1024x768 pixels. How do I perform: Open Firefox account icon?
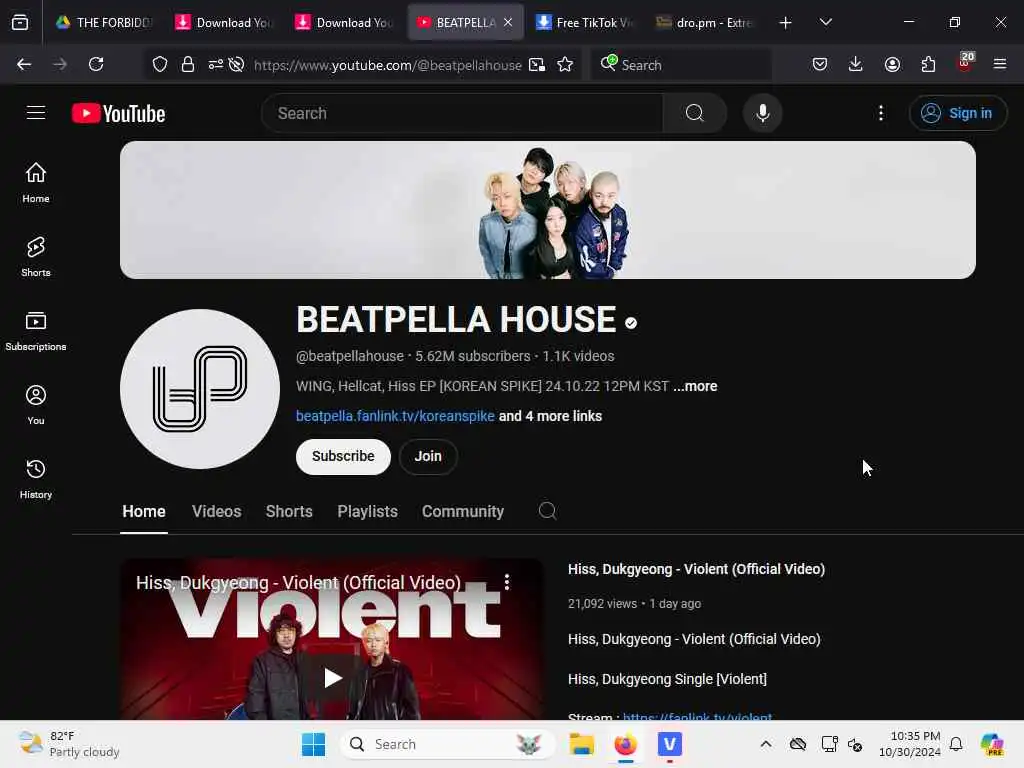click(892, 64)
